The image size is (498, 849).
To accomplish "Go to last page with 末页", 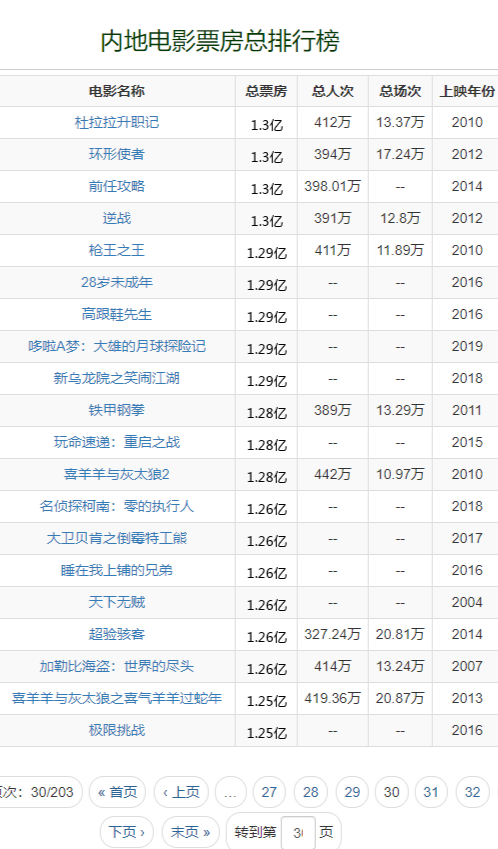I will tap(191, 832).
